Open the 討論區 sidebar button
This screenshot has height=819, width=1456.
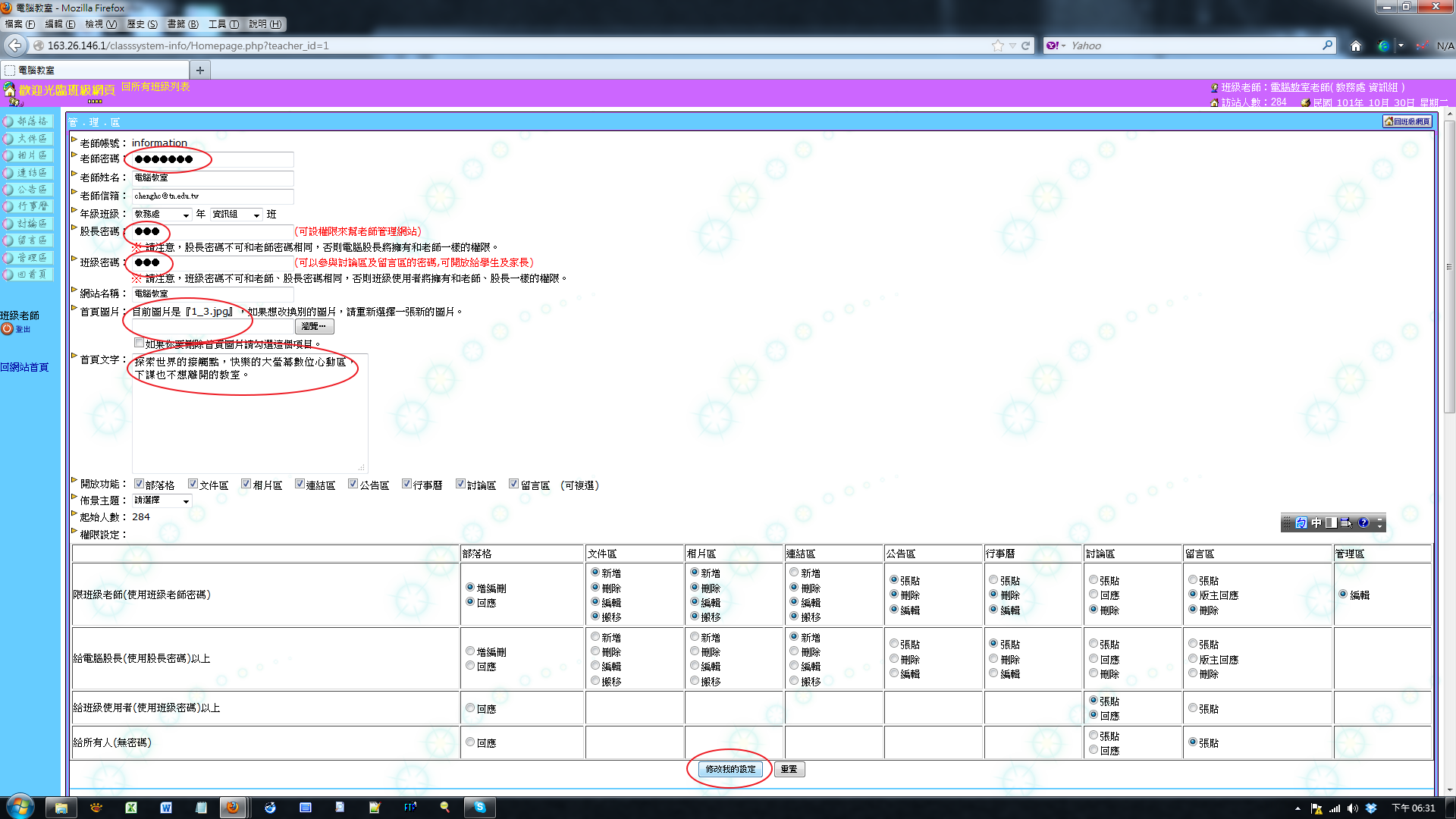point(27,224)
